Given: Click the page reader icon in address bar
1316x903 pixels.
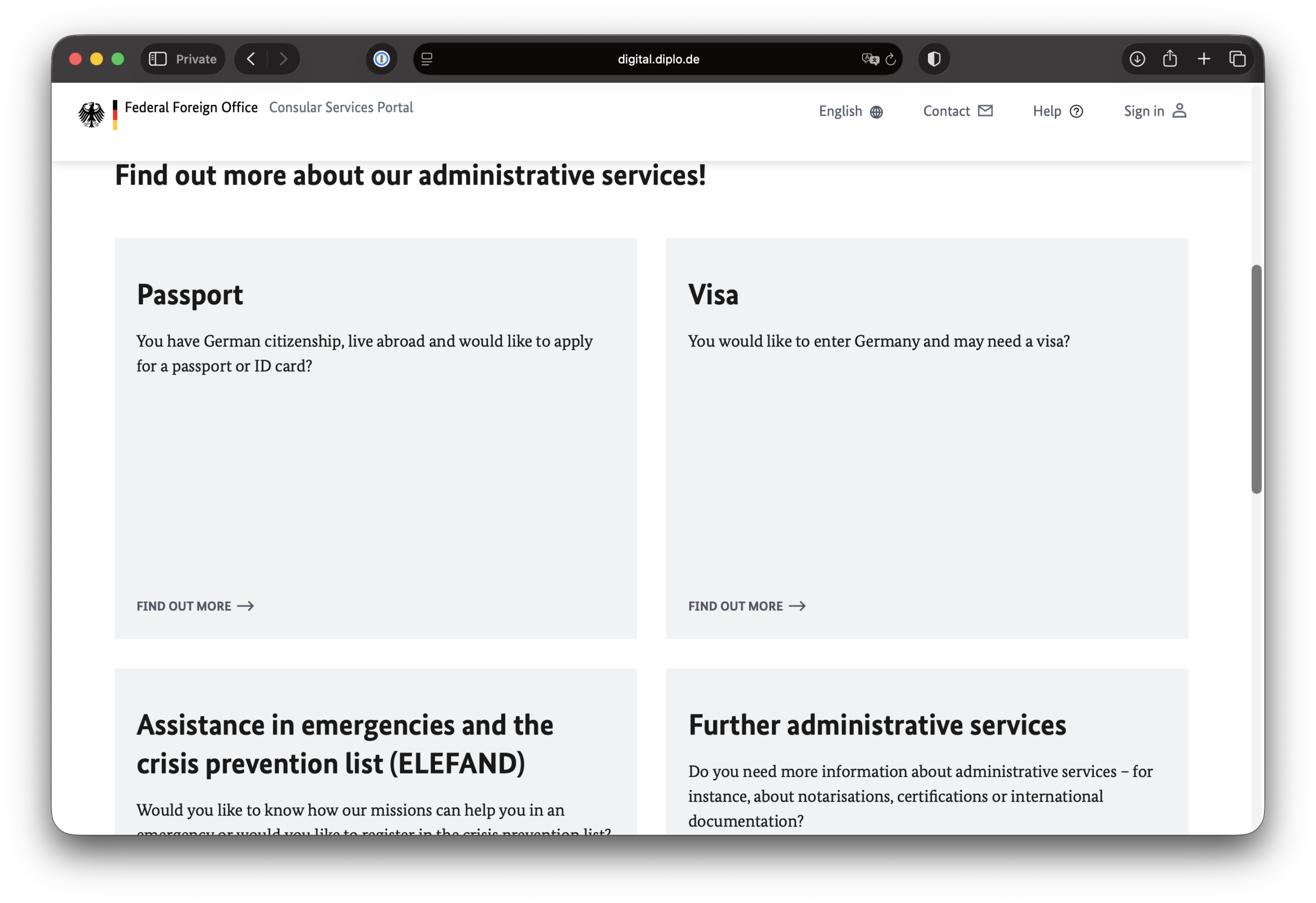Looking at the screenshot, I should pos(427,59).
